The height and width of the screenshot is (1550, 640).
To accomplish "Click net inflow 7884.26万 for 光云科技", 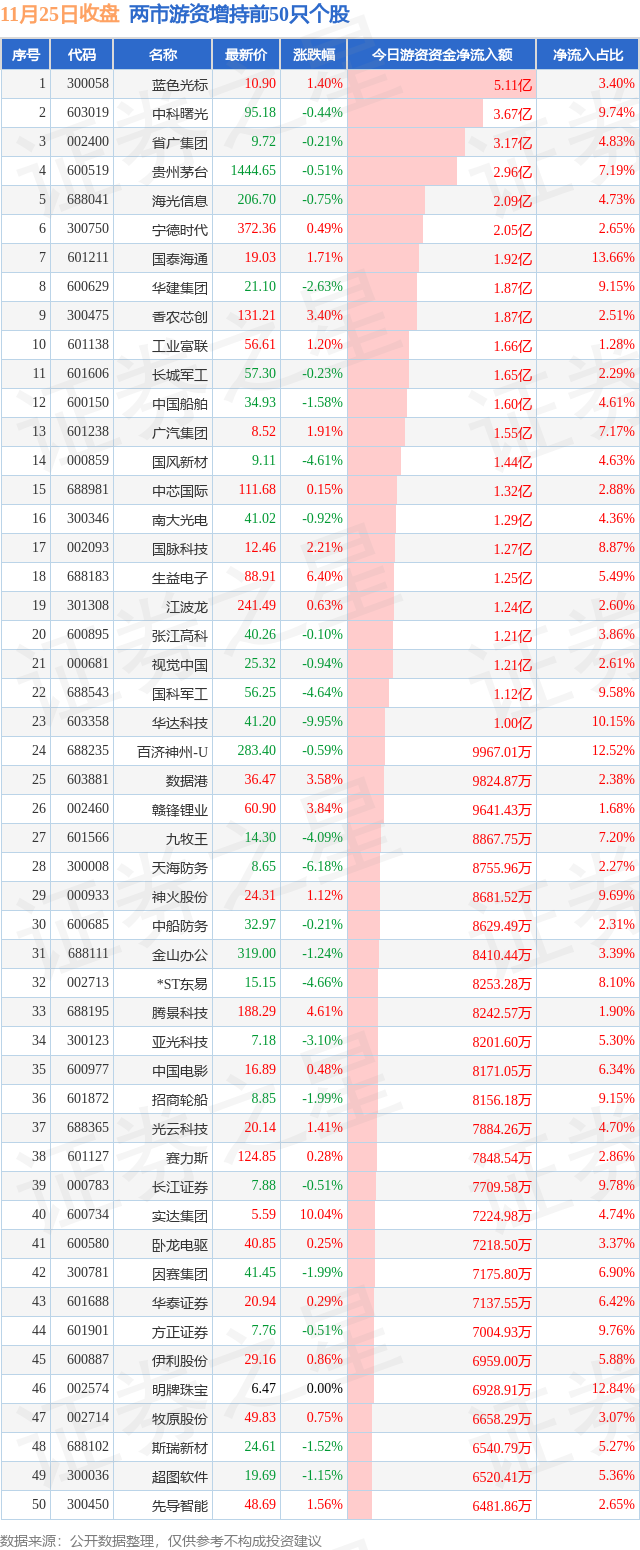I will (502, 1129).
